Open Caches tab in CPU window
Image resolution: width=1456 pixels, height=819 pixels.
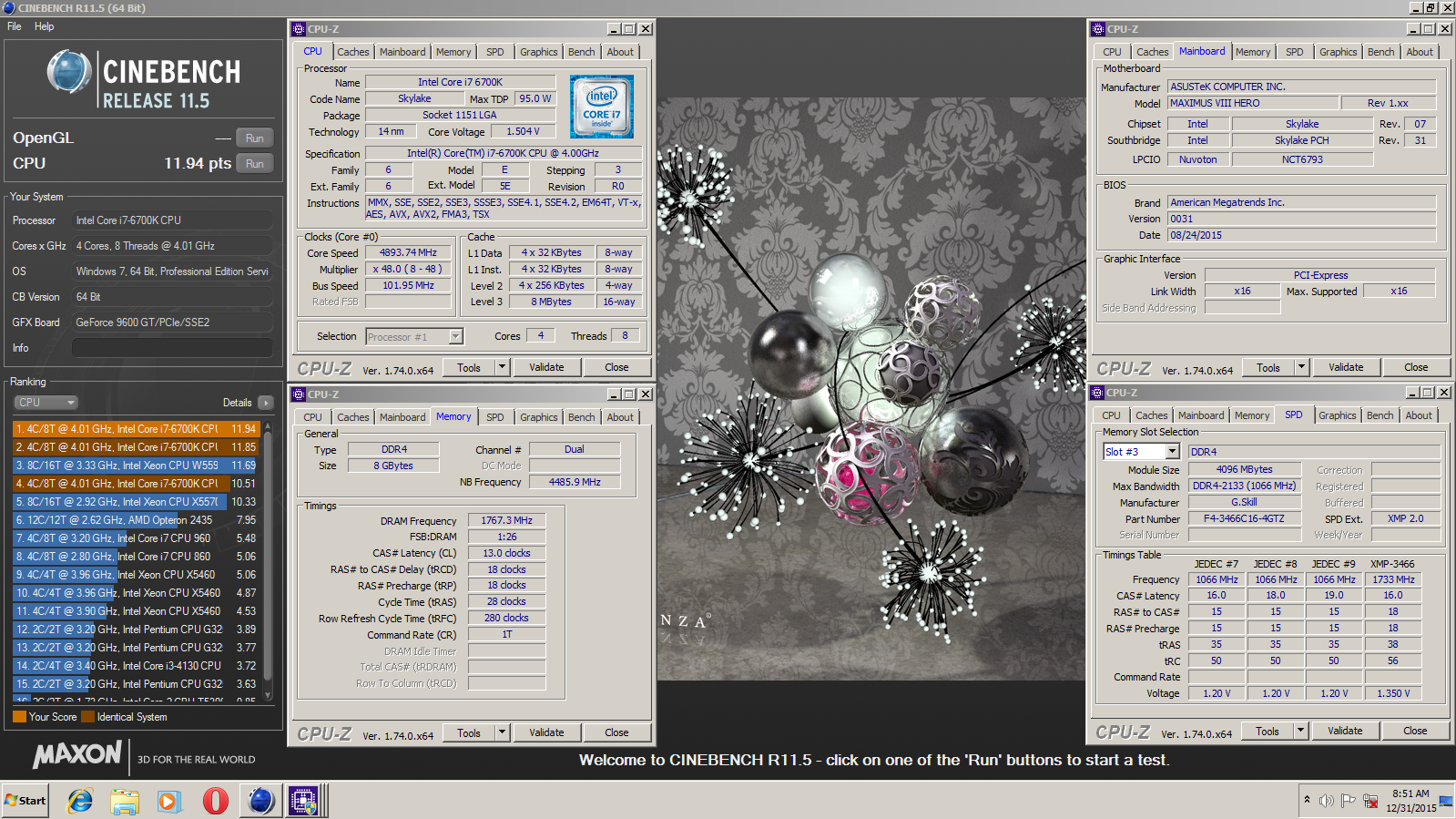point(353,52)
